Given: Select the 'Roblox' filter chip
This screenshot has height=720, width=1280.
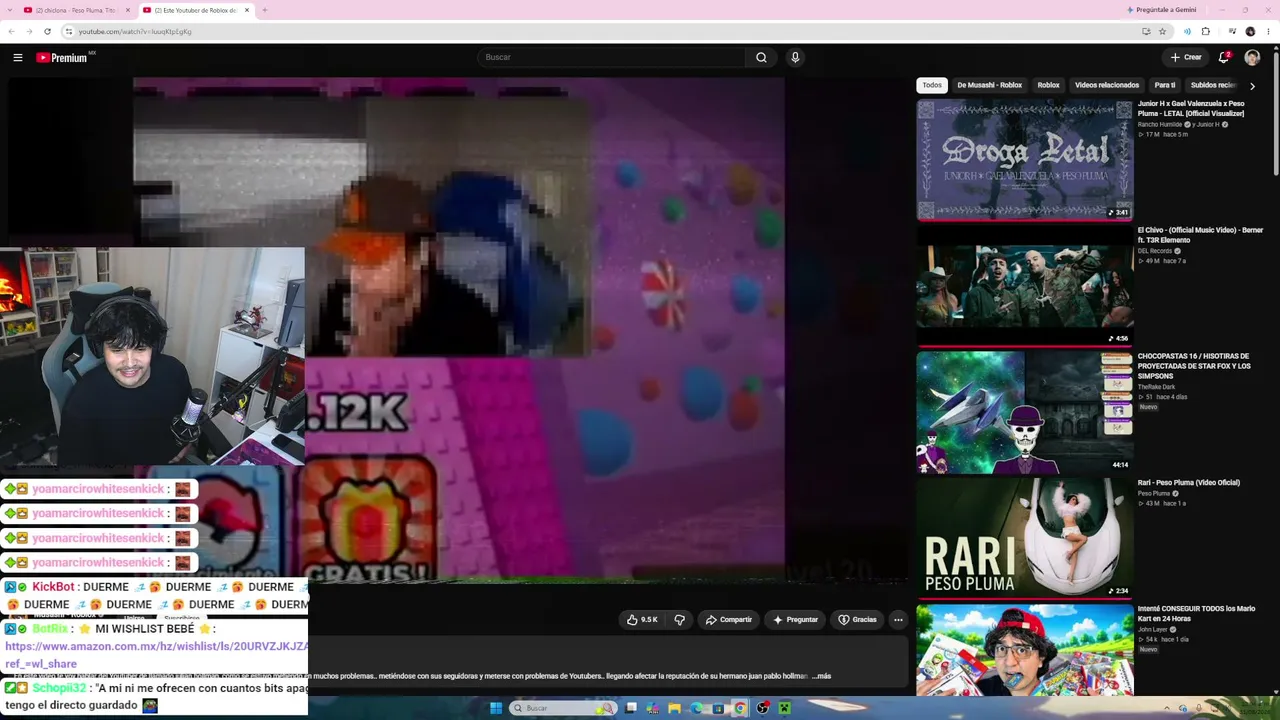Looking at the screenshot, I should coord(1048,85).
